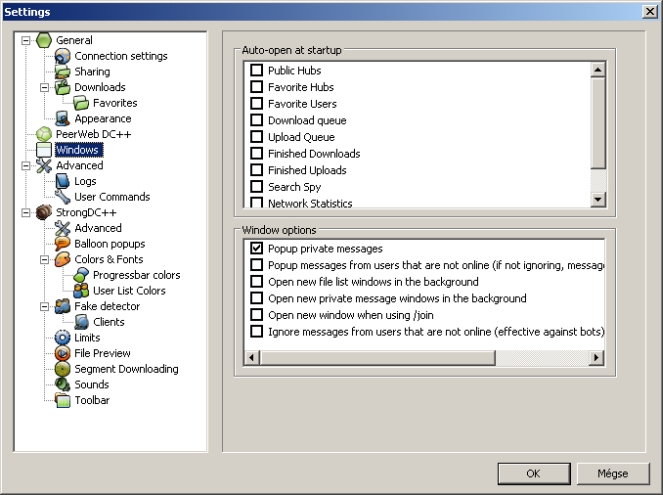663x495 pixels.
Task: Toggle Open new window when using /join
Action: point(257,315)
